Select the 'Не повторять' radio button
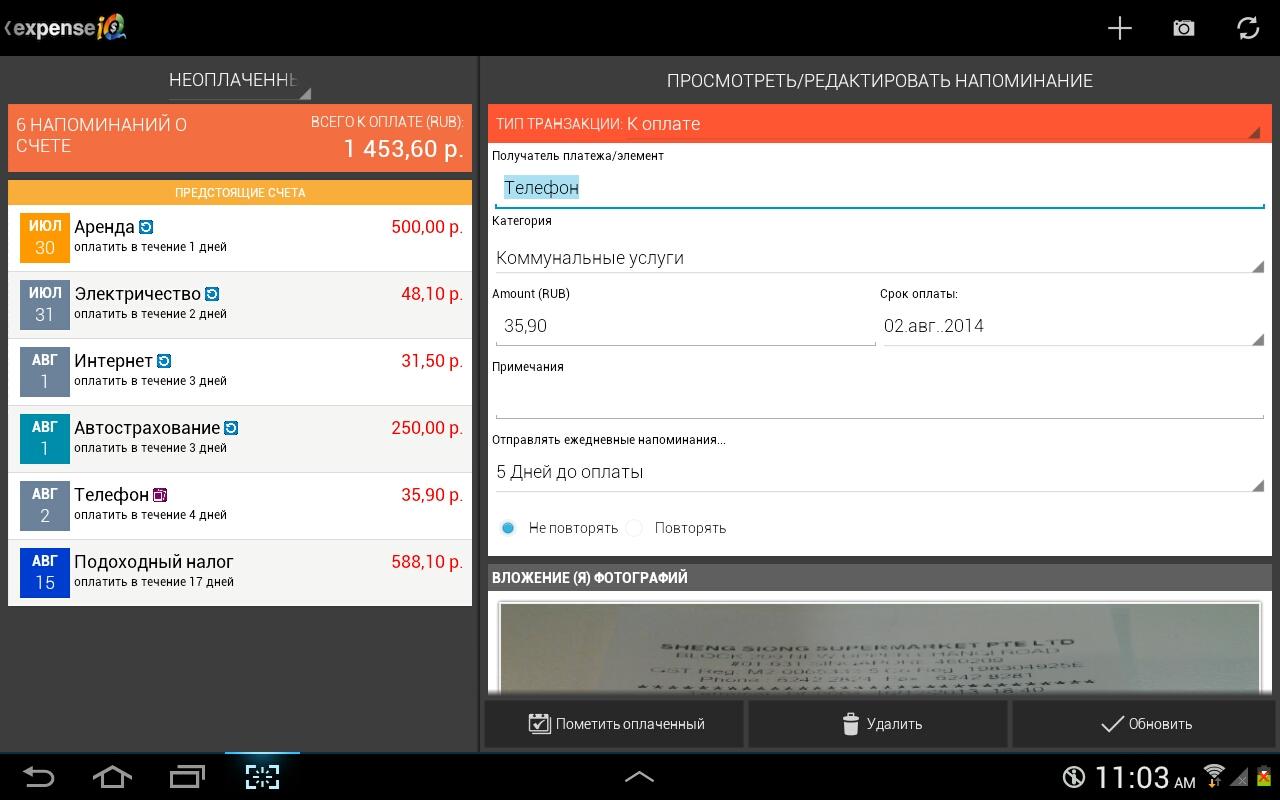1280x800 pixels. click(x=508, y=528)
